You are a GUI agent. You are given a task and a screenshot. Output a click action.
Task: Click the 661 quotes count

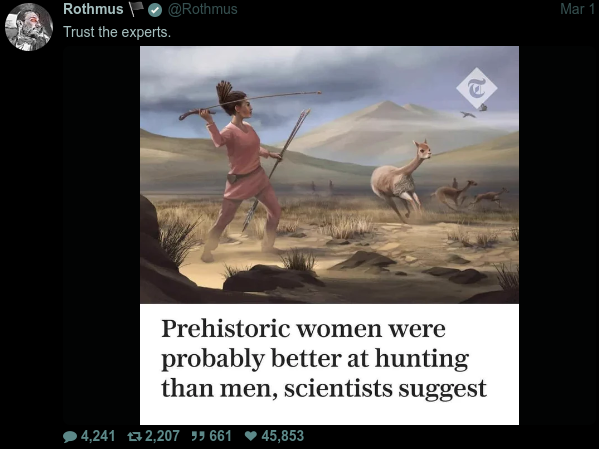coord(220,436)
